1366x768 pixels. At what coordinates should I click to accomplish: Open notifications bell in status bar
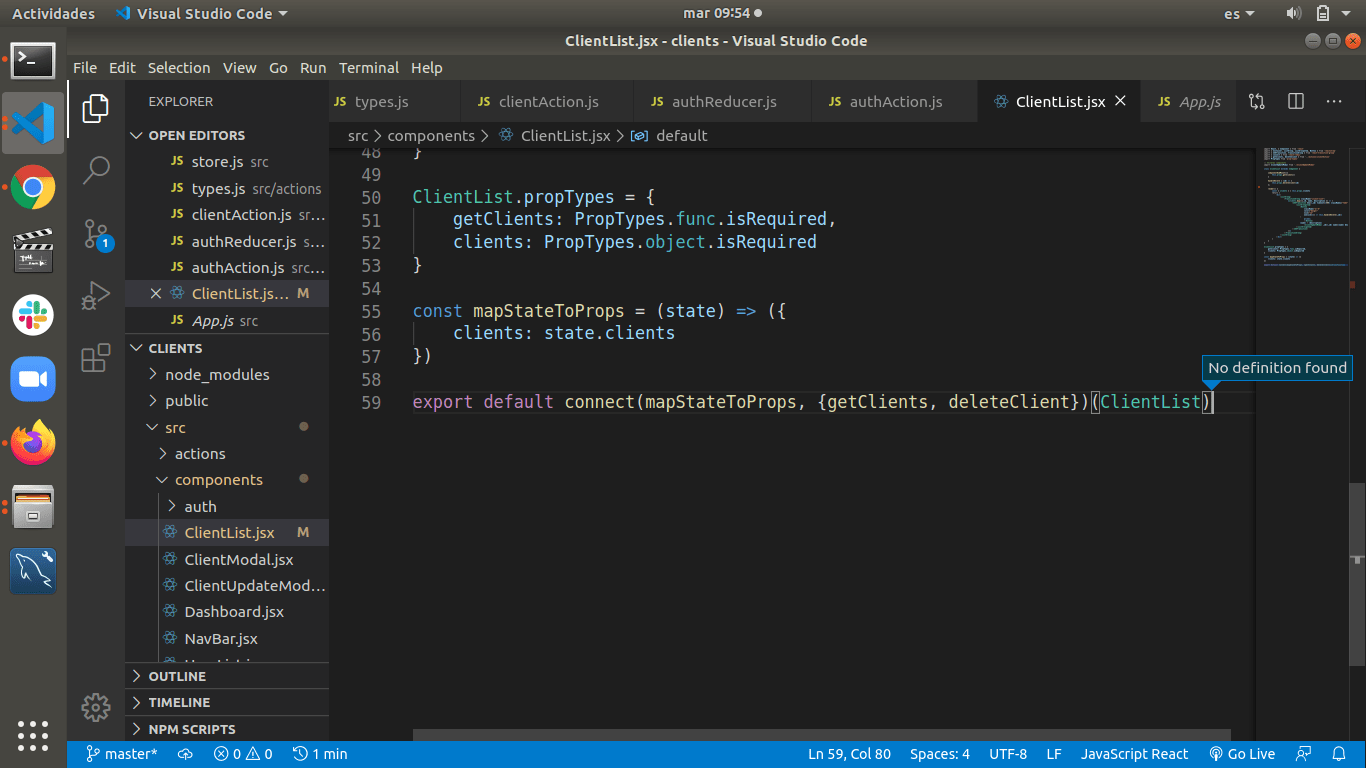1339,754
